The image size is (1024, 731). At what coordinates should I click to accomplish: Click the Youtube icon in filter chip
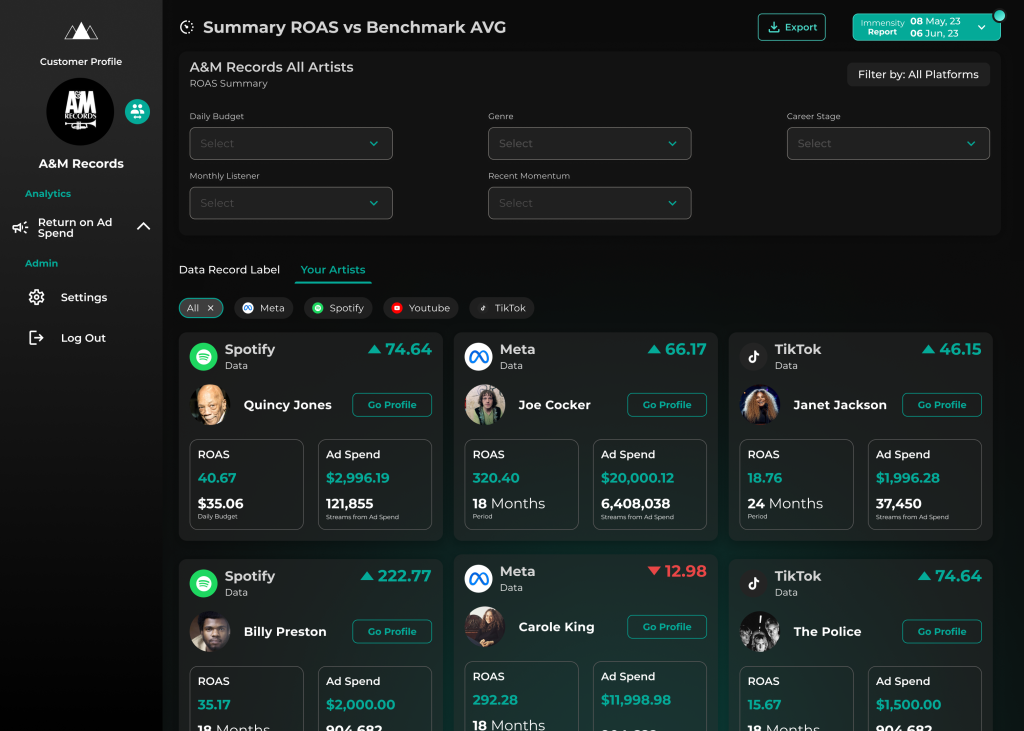pos(396,308)
